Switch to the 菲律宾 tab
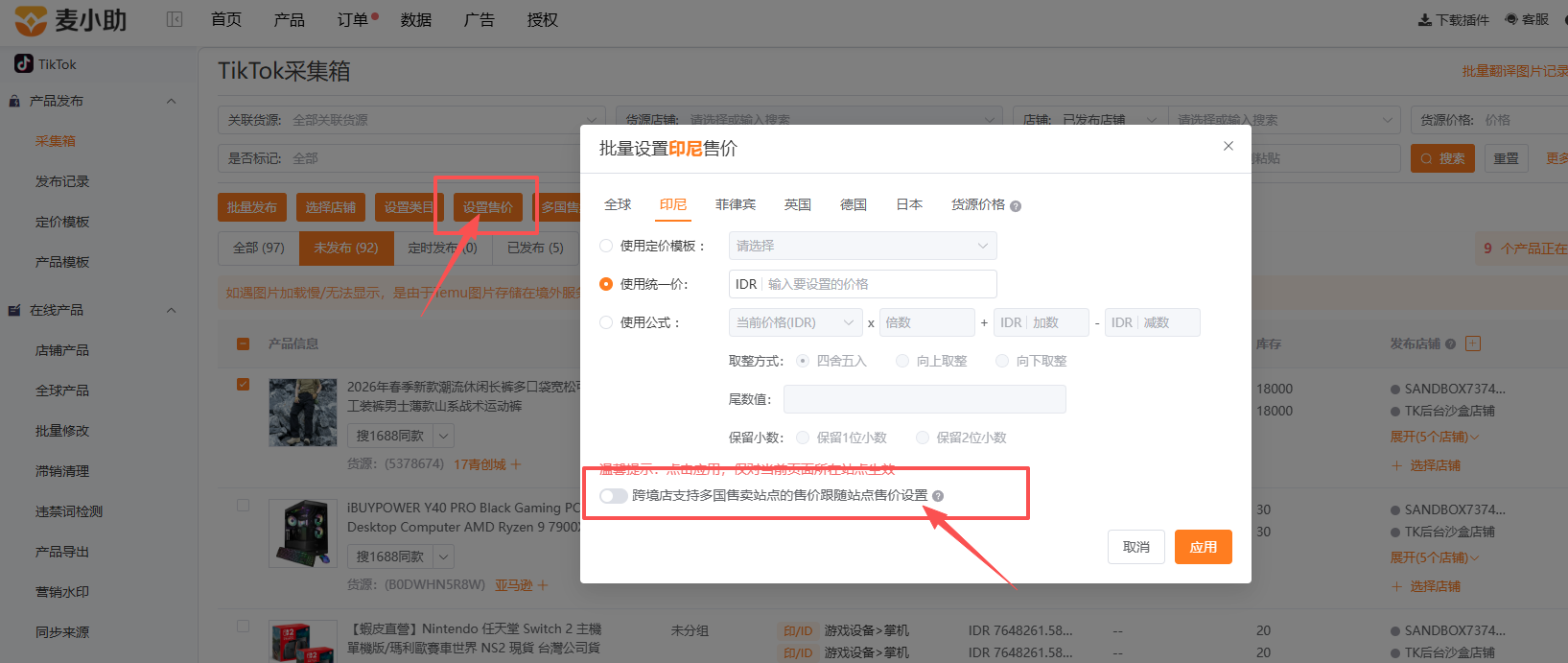Screen dimensions: 1568x663 [736, 204]
